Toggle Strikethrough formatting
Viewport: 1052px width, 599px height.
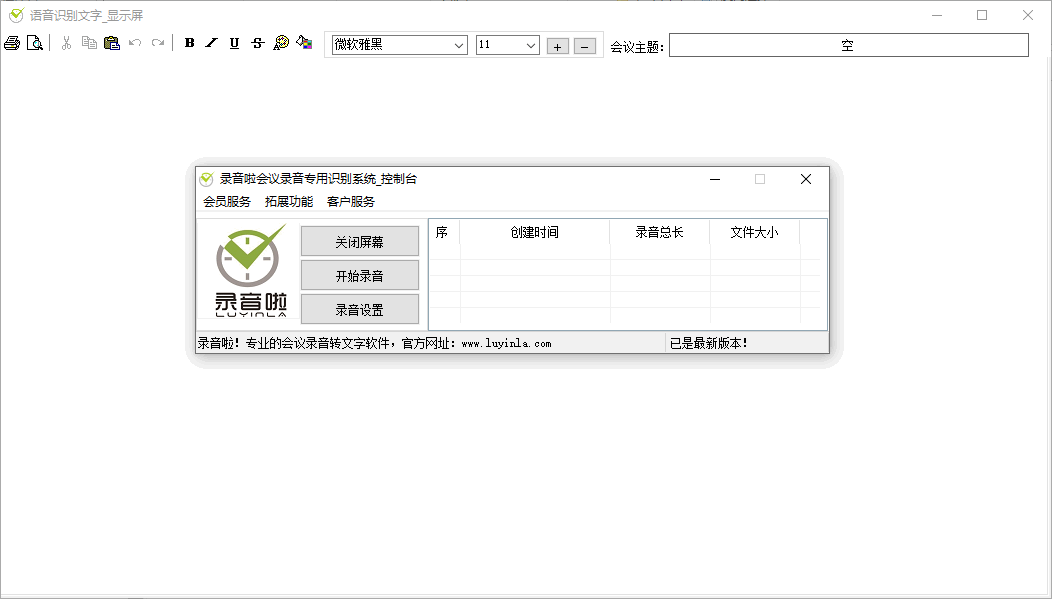click(x=258, y=43)
